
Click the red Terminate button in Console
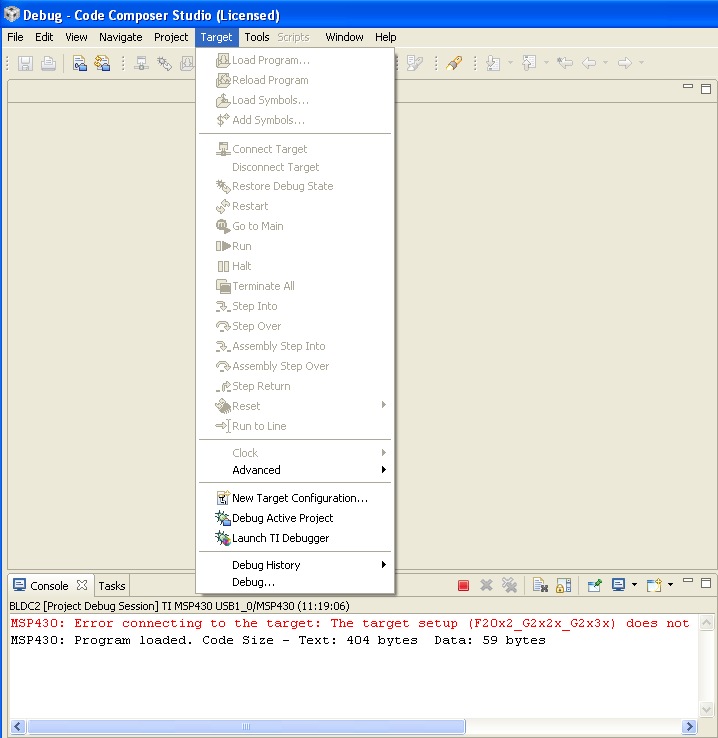(x=463, y=585)
